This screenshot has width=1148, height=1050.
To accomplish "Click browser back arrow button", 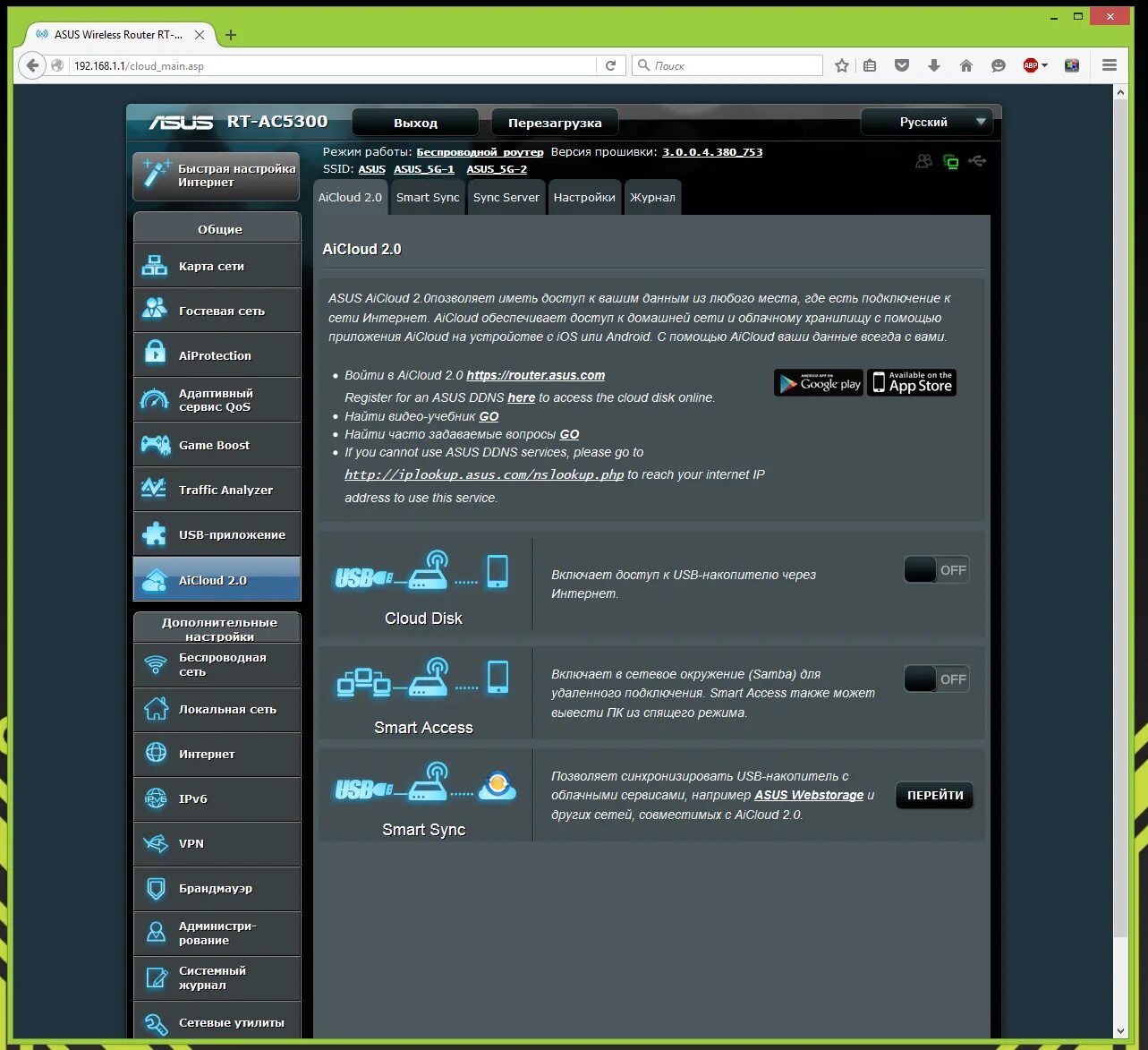I will (x=32, y=65).
